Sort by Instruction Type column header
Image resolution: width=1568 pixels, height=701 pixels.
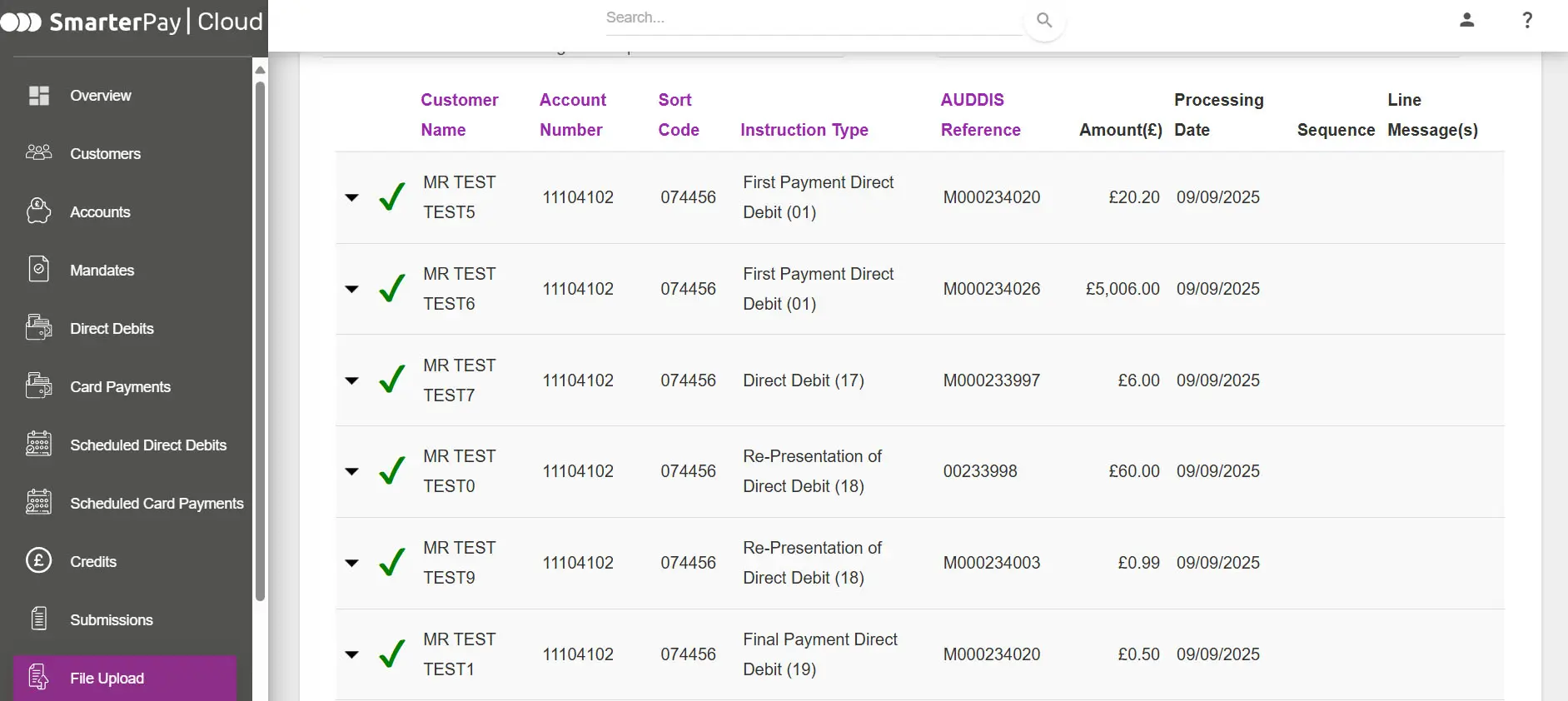(x=804, y=130)
